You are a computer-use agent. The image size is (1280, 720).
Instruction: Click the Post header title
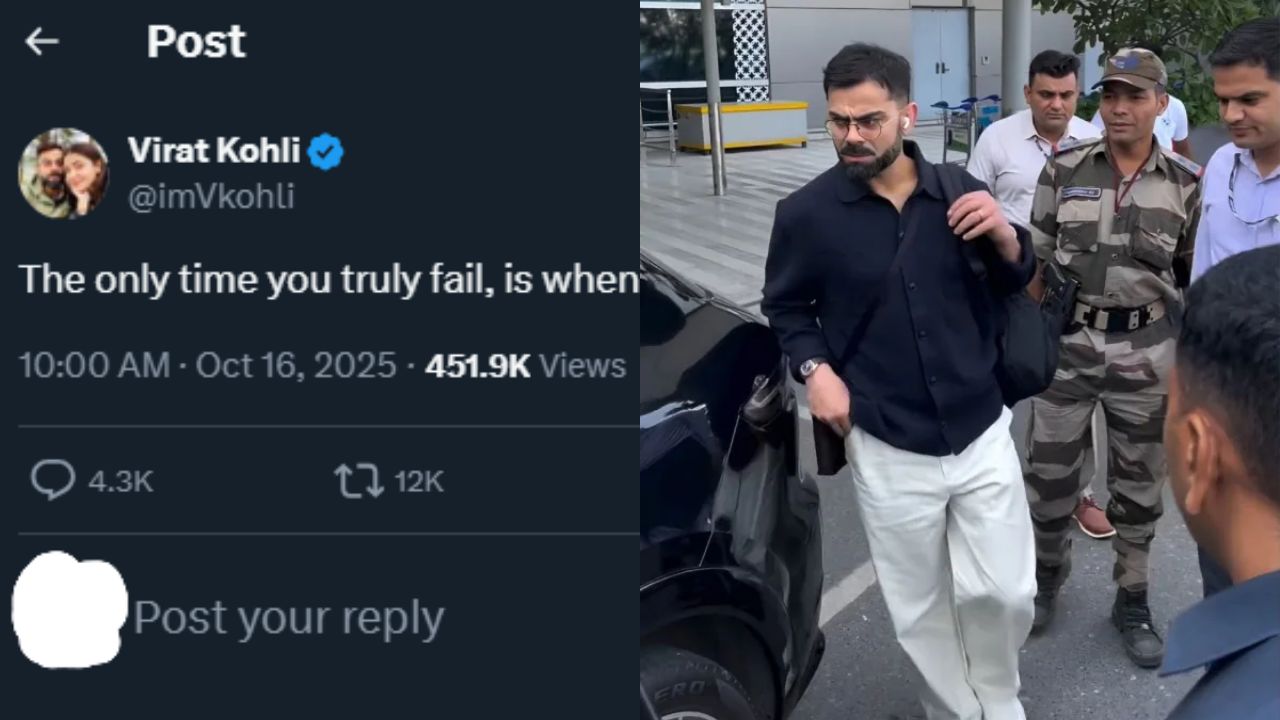pyautogui.click(x=196, y=41)
